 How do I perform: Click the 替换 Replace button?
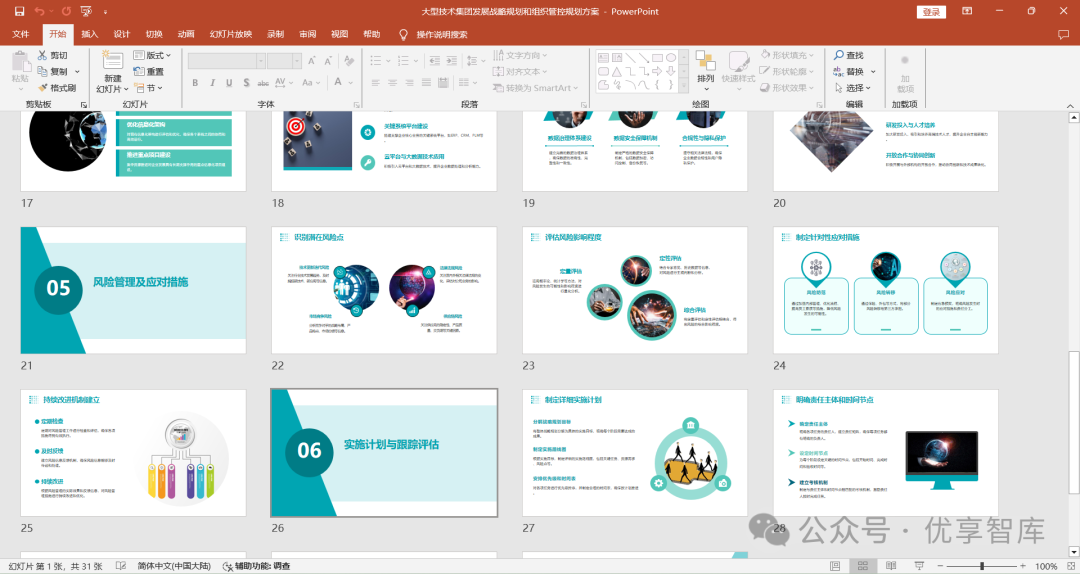tap(849, 71)
